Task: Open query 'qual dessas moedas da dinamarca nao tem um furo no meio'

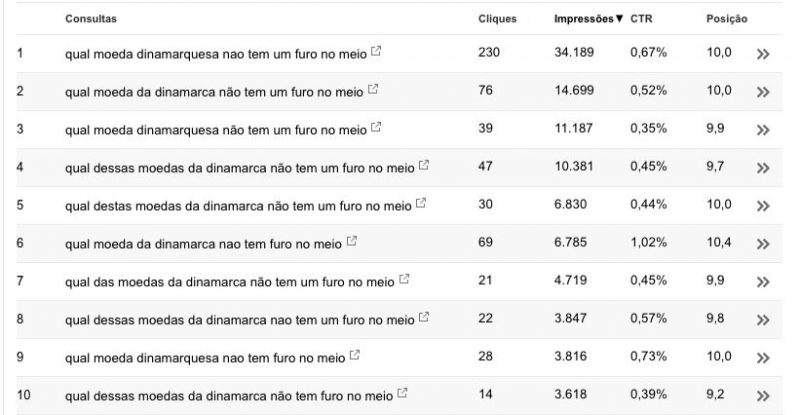Action: (x=239, y=320)
